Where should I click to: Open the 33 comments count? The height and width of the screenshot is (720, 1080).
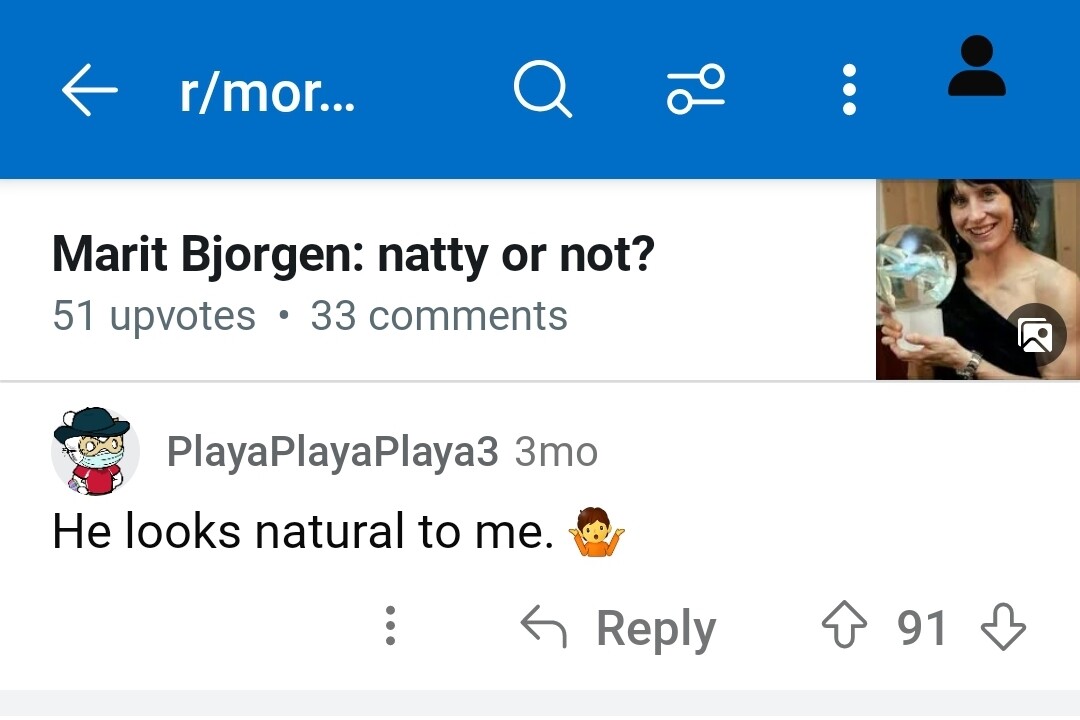click(439, 316)
